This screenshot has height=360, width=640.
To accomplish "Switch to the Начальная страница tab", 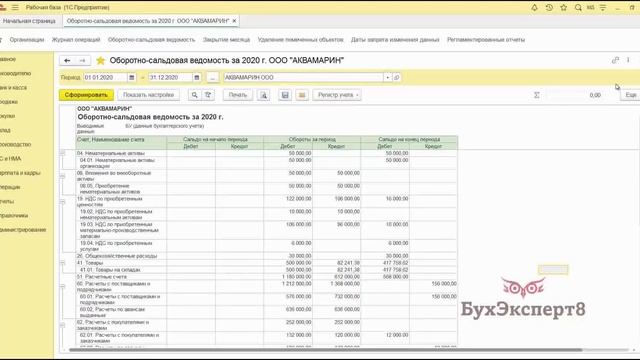I will pos(29,21).
